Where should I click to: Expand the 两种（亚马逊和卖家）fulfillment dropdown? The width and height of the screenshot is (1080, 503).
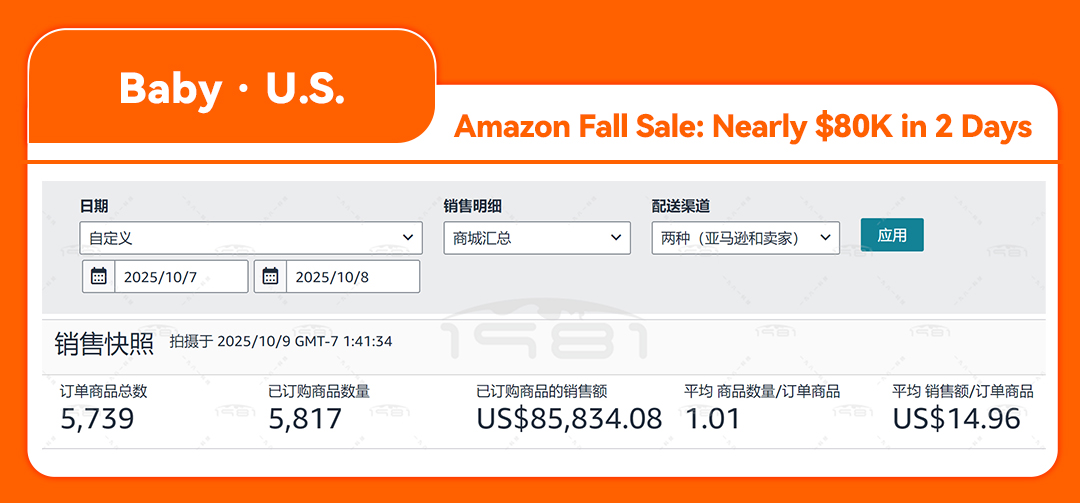click(x=745, y=238)
